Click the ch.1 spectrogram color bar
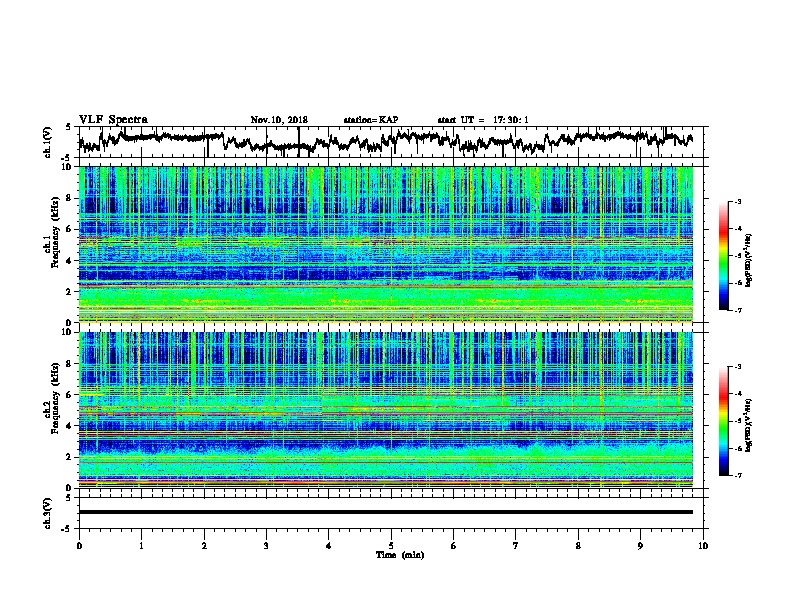Screen dimensions: 792x612 (x=724, y=256)
